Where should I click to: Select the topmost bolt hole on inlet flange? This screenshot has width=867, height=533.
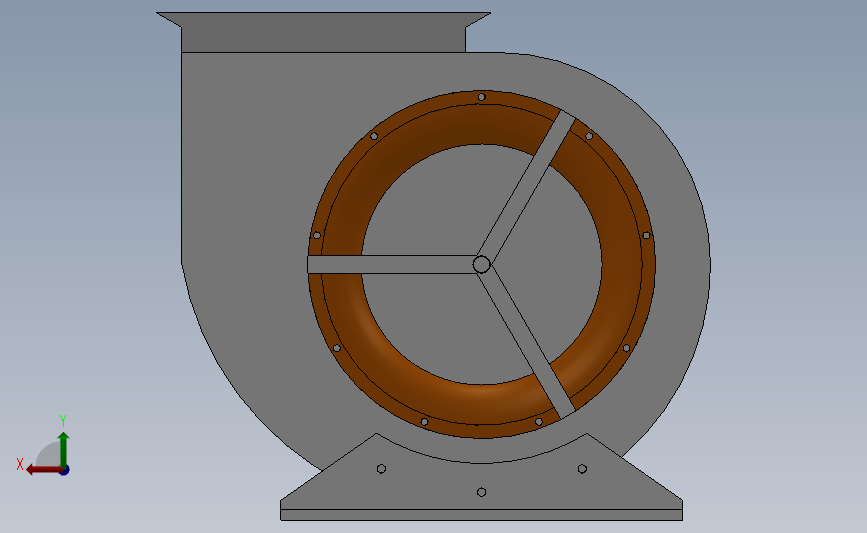point(482,97)
